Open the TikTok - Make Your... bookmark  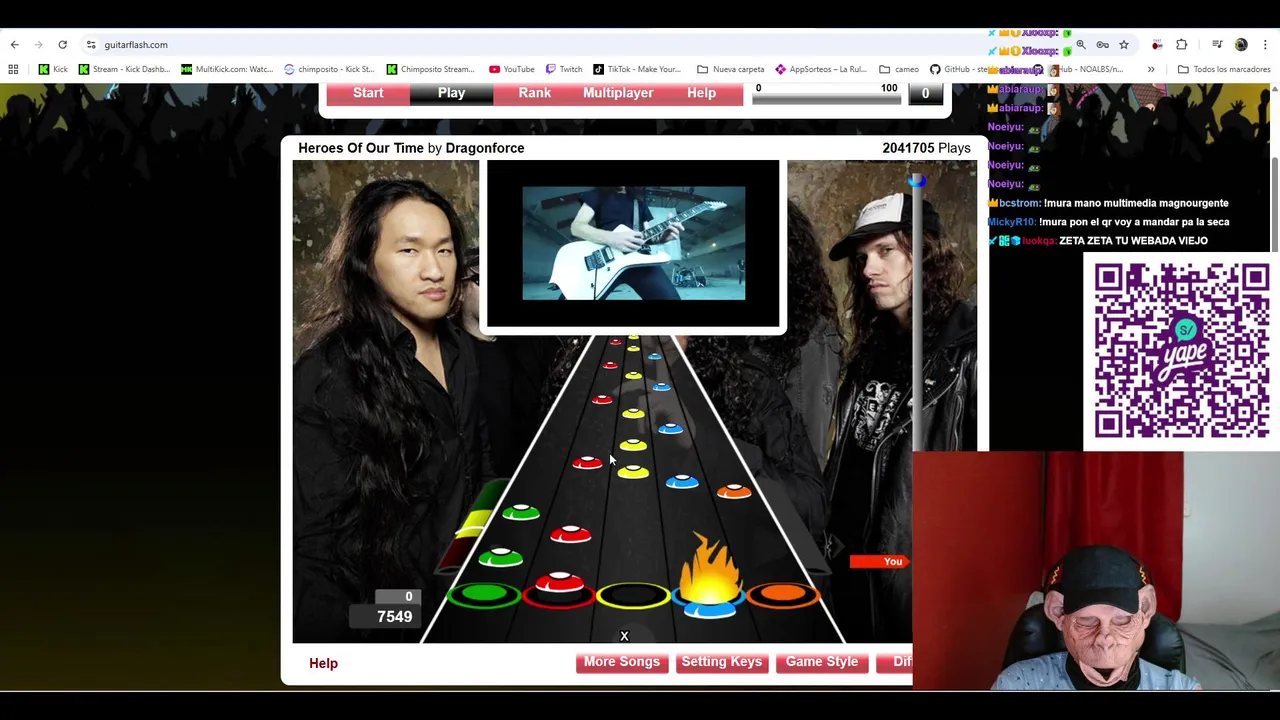tap(637, 69)
